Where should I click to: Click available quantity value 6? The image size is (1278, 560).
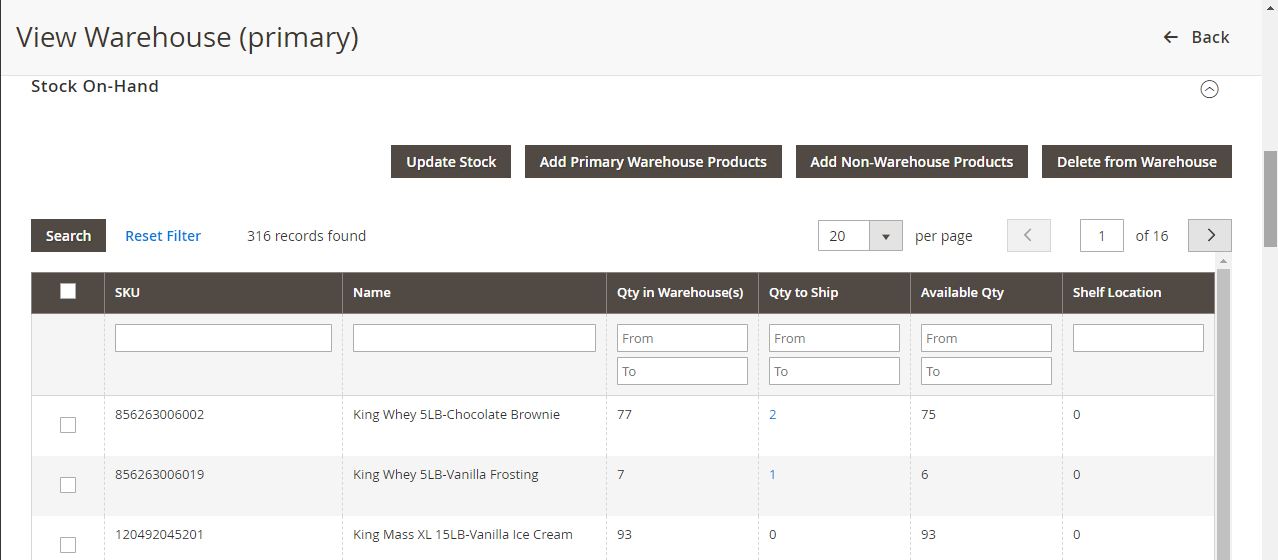point(925,475)
